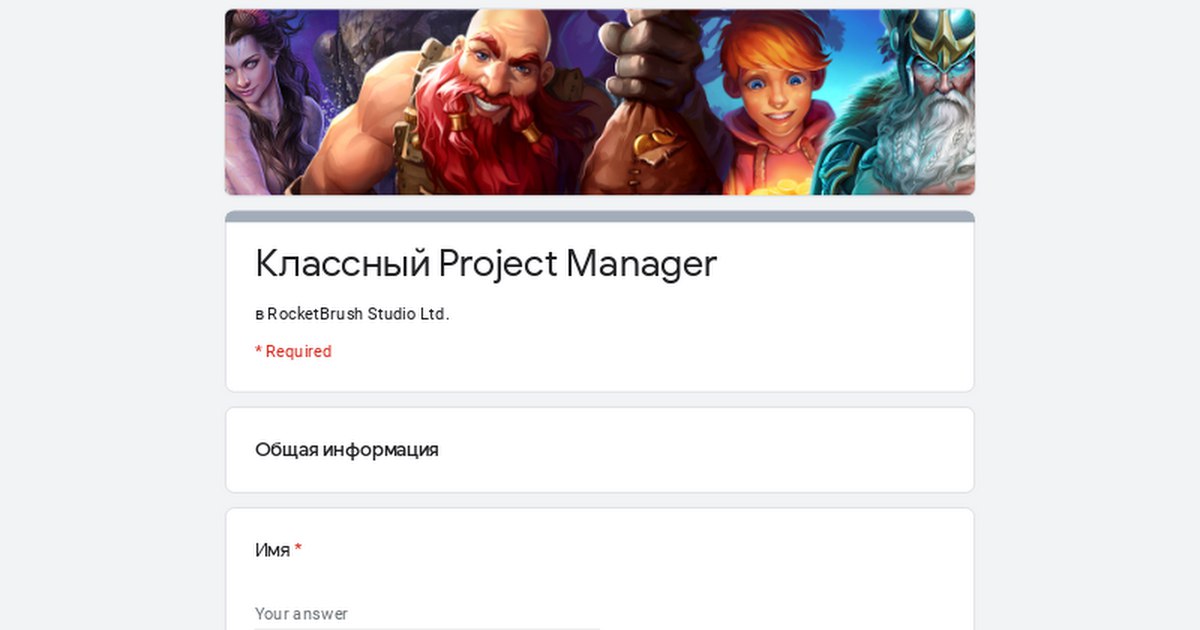Select the "Общая информация" section header

[347, 450]
